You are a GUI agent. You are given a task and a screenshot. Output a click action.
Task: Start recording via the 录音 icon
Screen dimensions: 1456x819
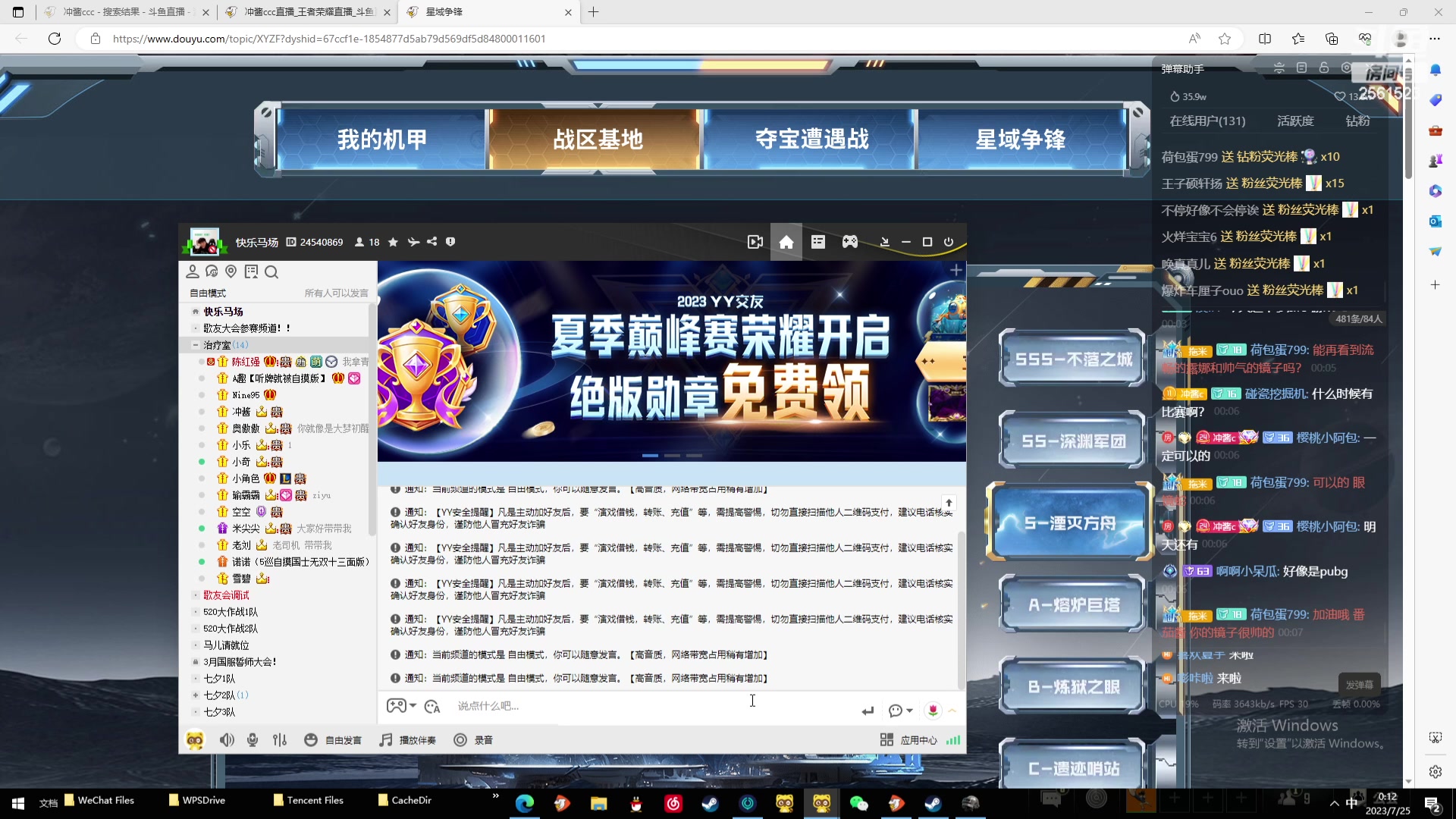pyautogui.click(x=460, y=739)
